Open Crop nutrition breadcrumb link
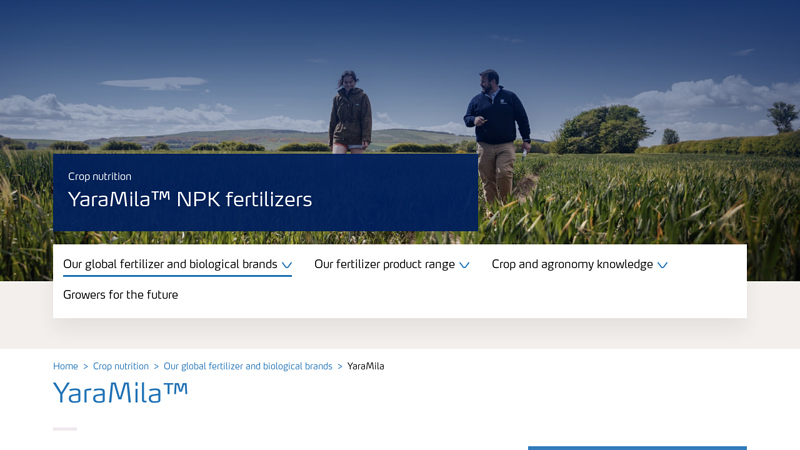Image resolution: width=800 pixels, height=450 pixels. [120, 367]
